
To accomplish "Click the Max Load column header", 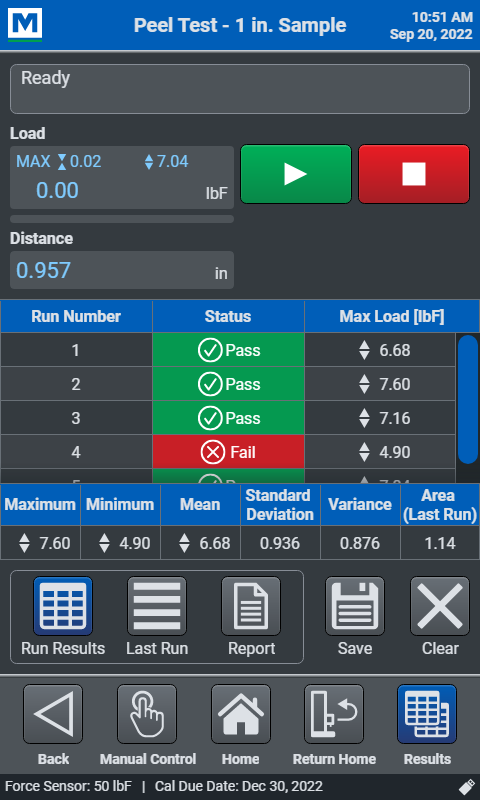I will [x=392, y=316].
